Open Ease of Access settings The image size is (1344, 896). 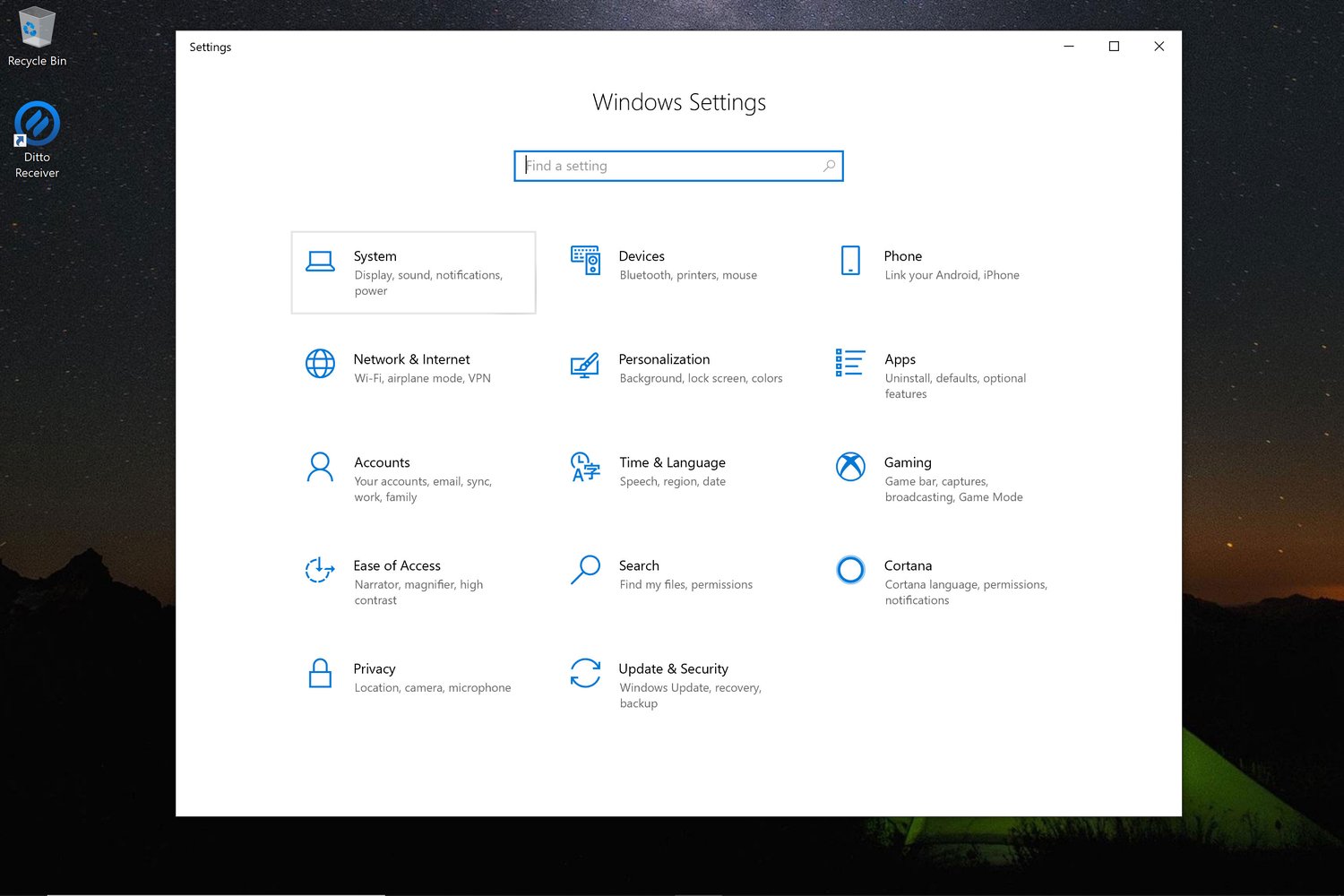click(320, 570)
